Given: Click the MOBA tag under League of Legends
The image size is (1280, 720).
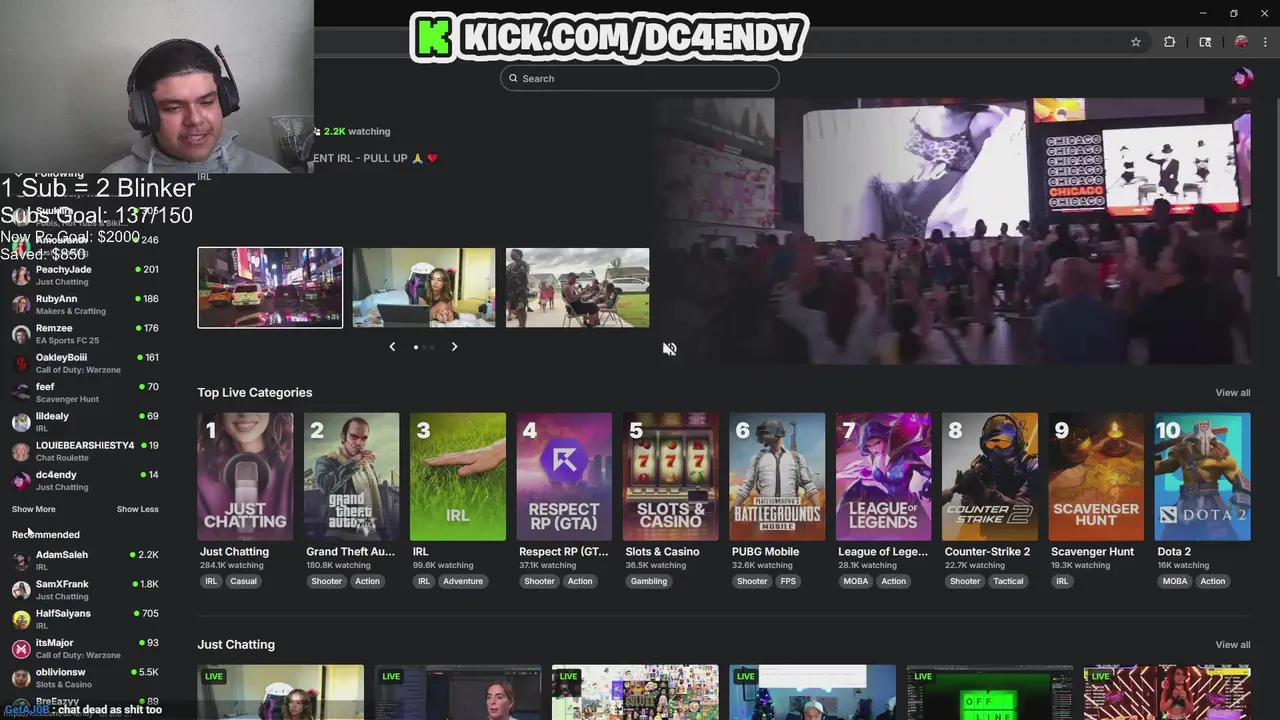Looking at the screenshot, I should coord(856,581).
